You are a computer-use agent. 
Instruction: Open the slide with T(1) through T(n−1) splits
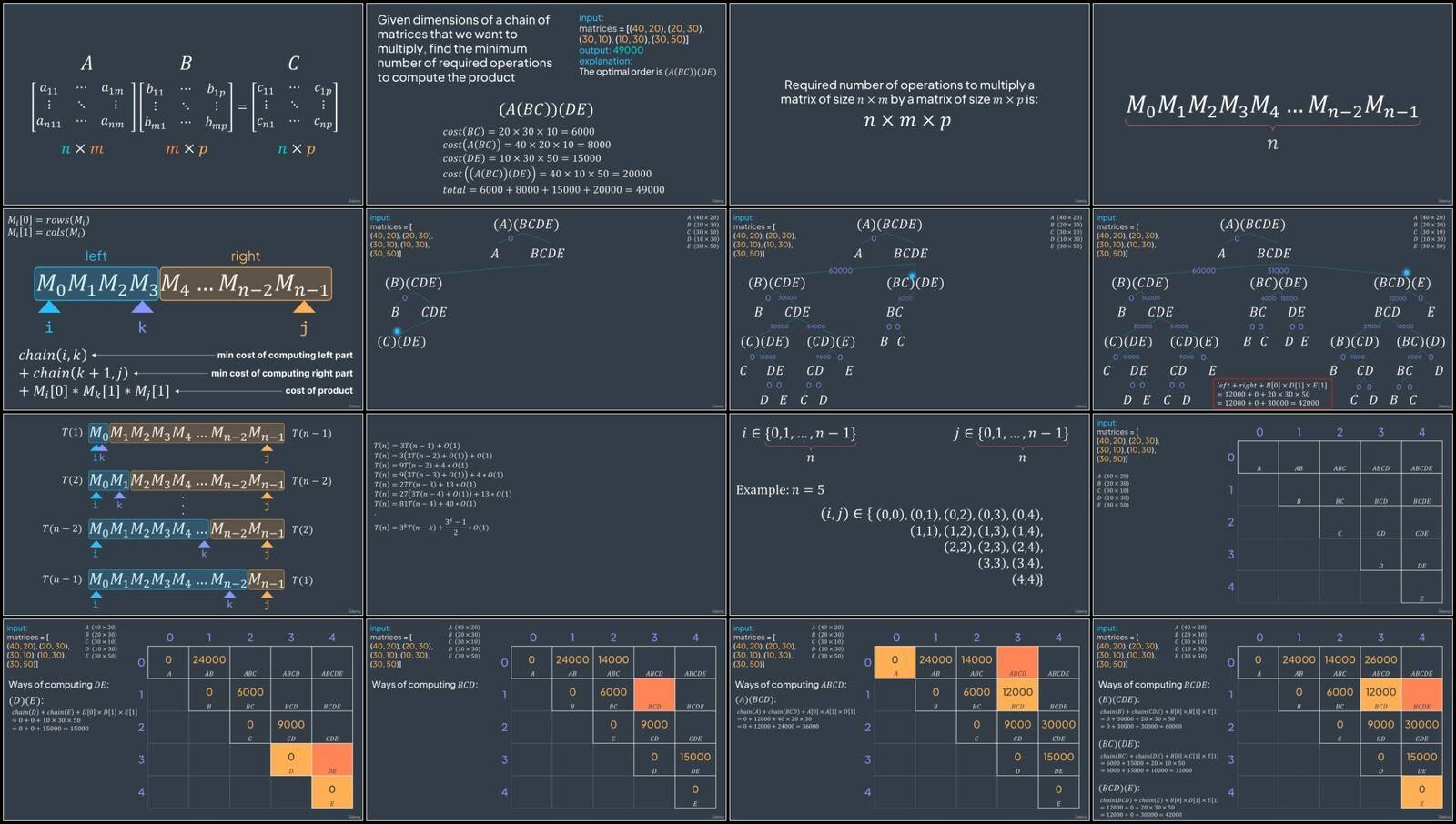(183, 515)
